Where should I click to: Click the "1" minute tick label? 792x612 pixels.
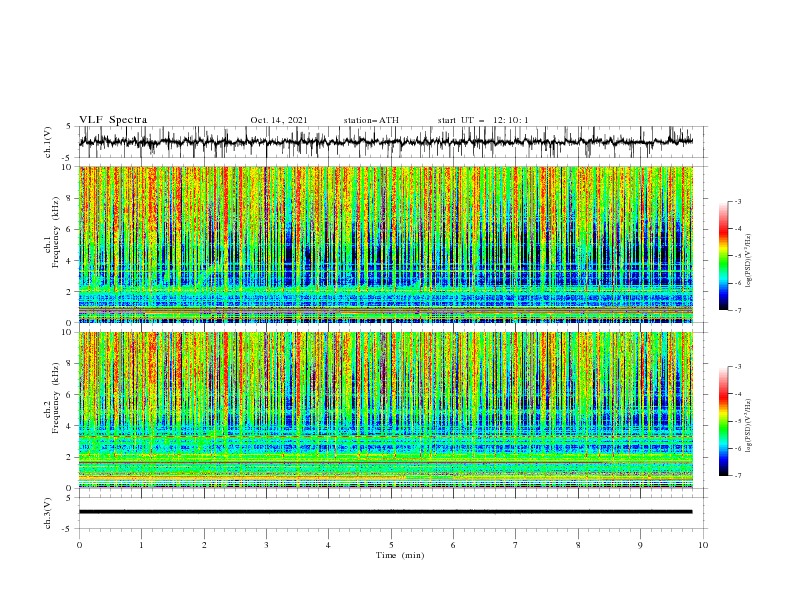click(141, 545)
